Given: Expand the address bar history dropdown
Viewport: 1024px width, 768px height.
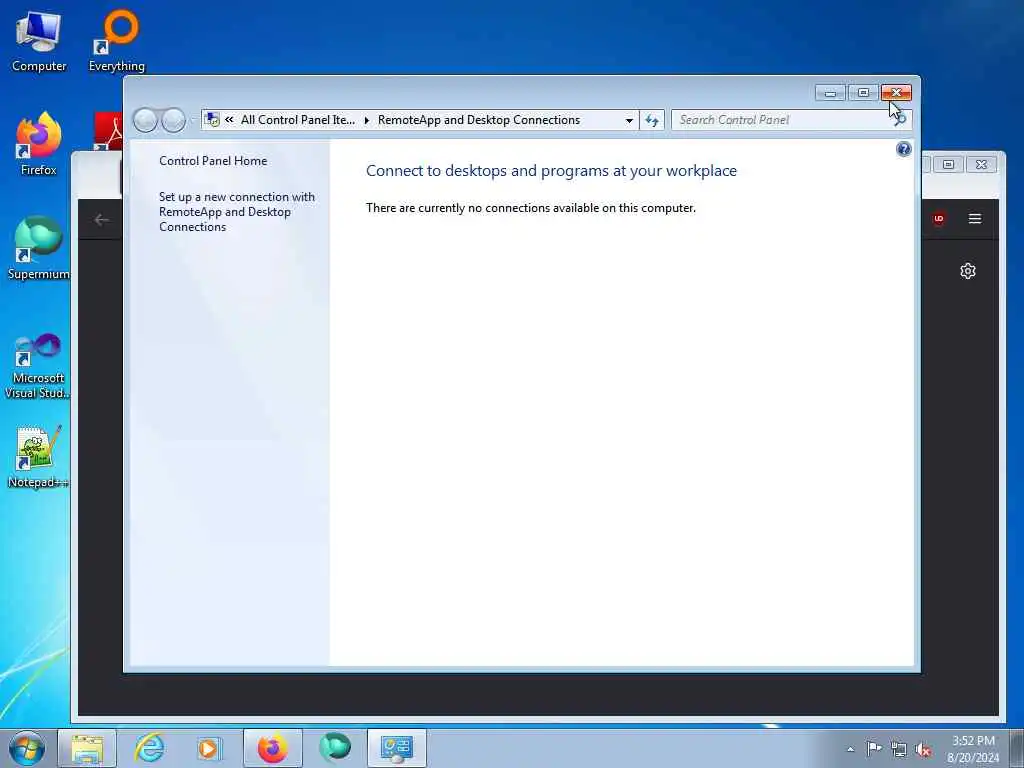Looking at the screenshot, I should pyautogui.click(x=629, y=120).
